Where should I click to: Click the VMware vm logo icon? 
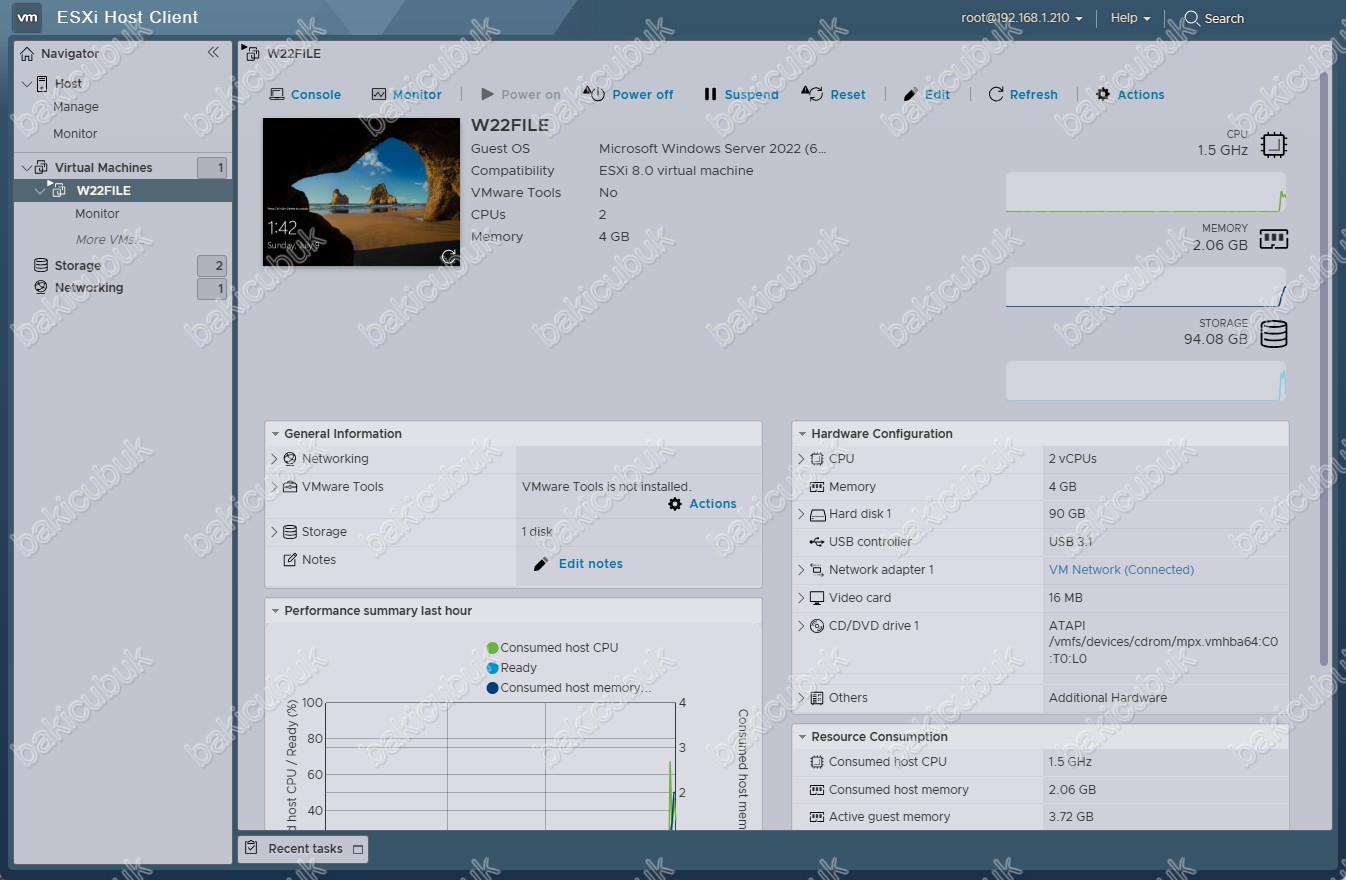28,17
